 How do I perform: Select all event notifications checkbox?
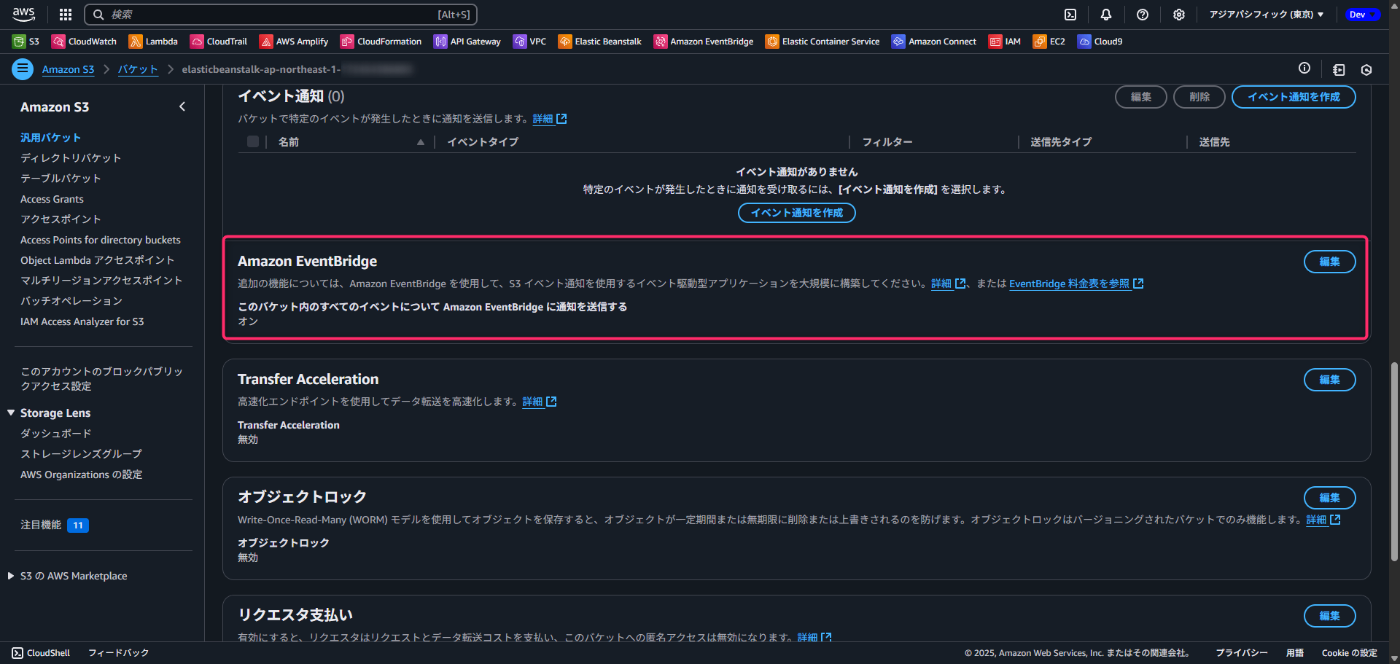pos(253,142)
